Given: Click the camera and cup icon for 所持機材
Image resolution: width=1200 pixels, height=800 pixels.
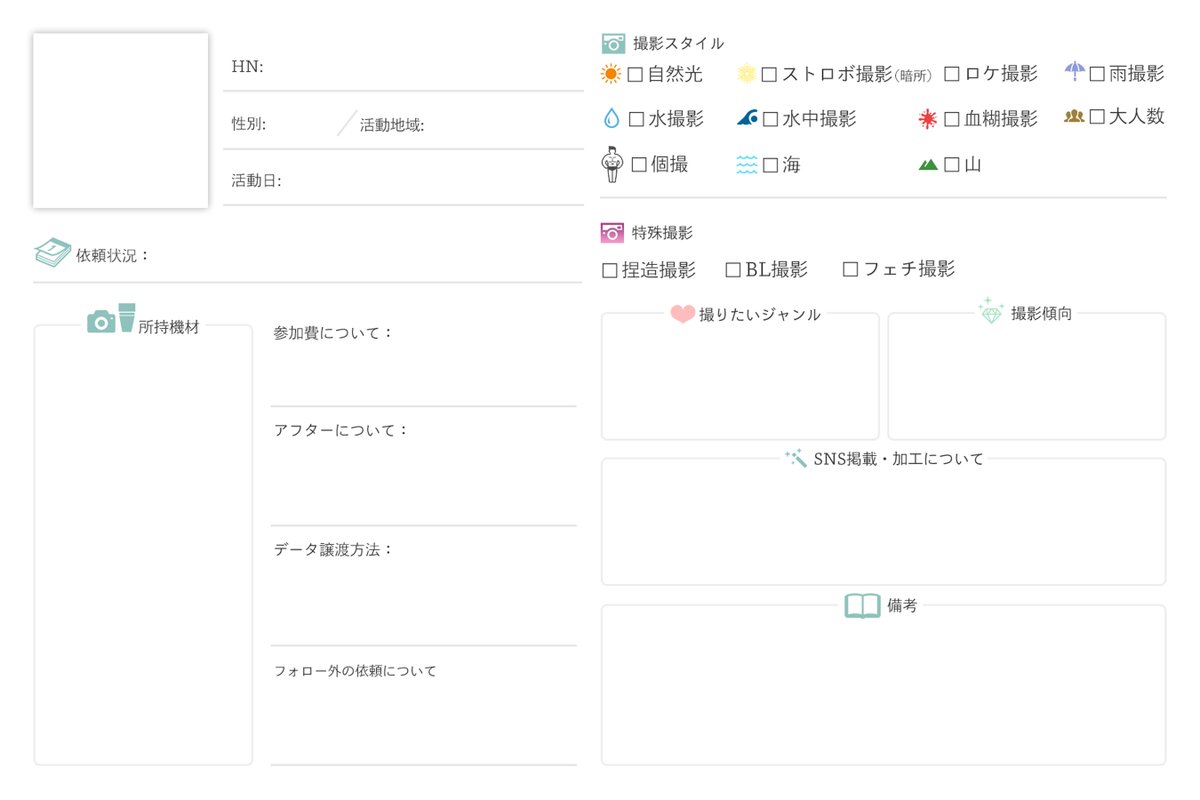Looking at the screenshot, I should (108, 320).
